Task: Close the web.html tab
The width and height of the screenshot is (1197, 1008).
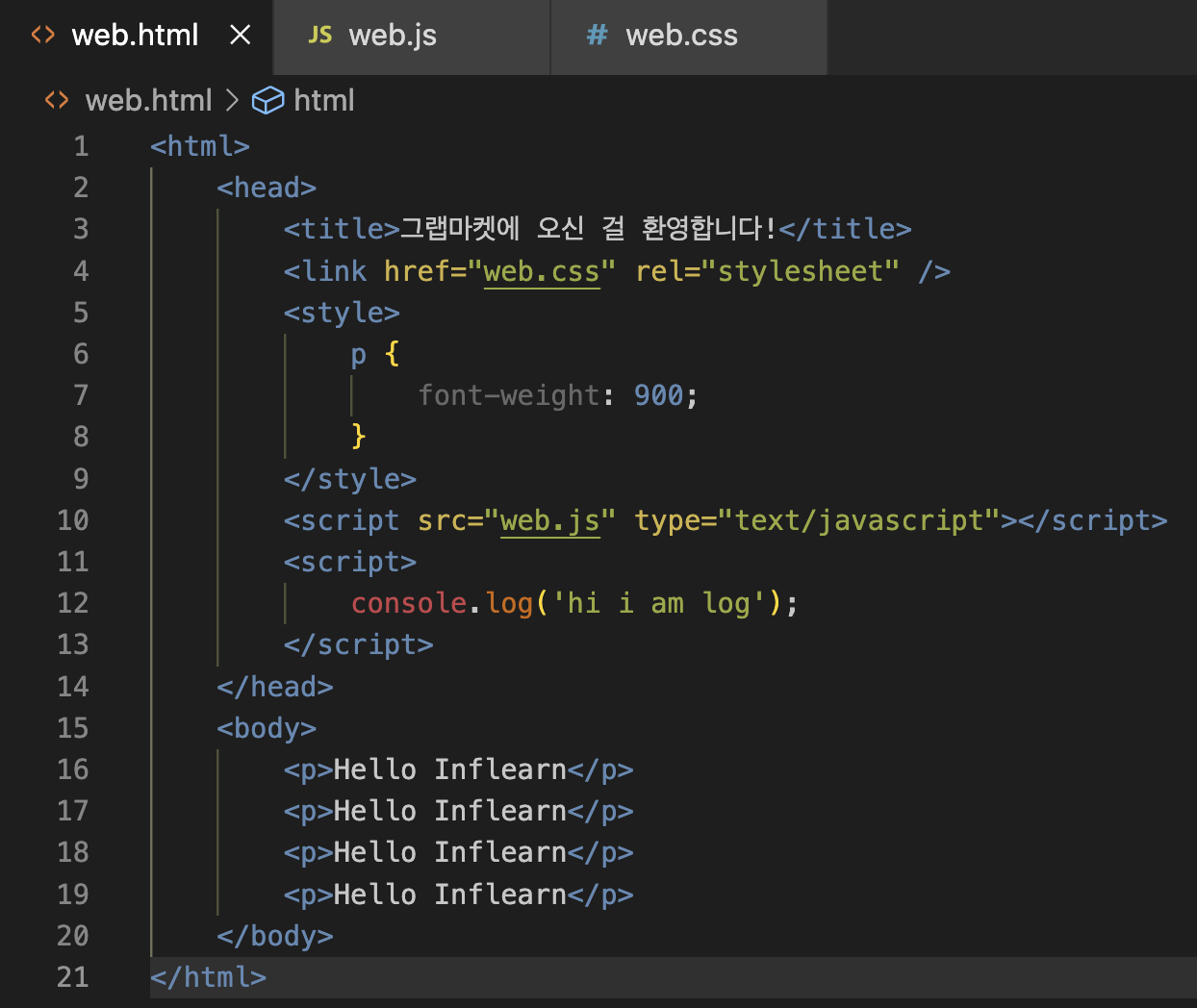Action: [x=241, y=36]
